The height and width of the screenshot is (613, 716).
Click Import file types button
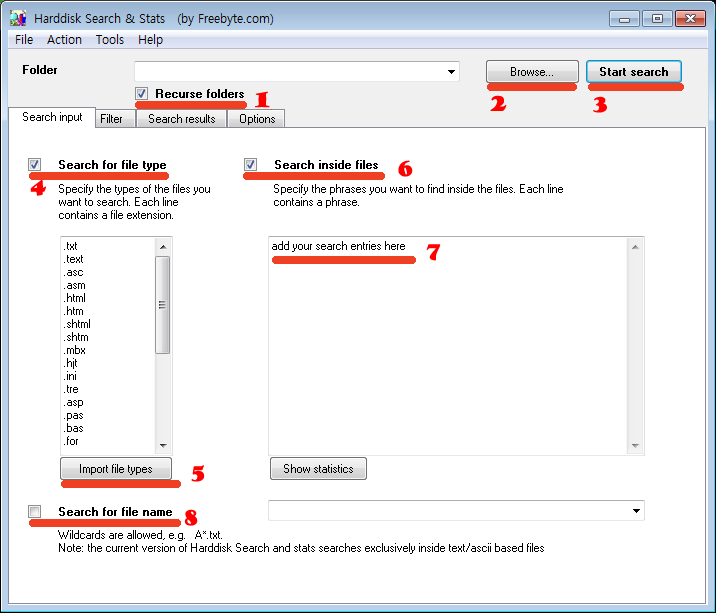[x=116, y=469]
